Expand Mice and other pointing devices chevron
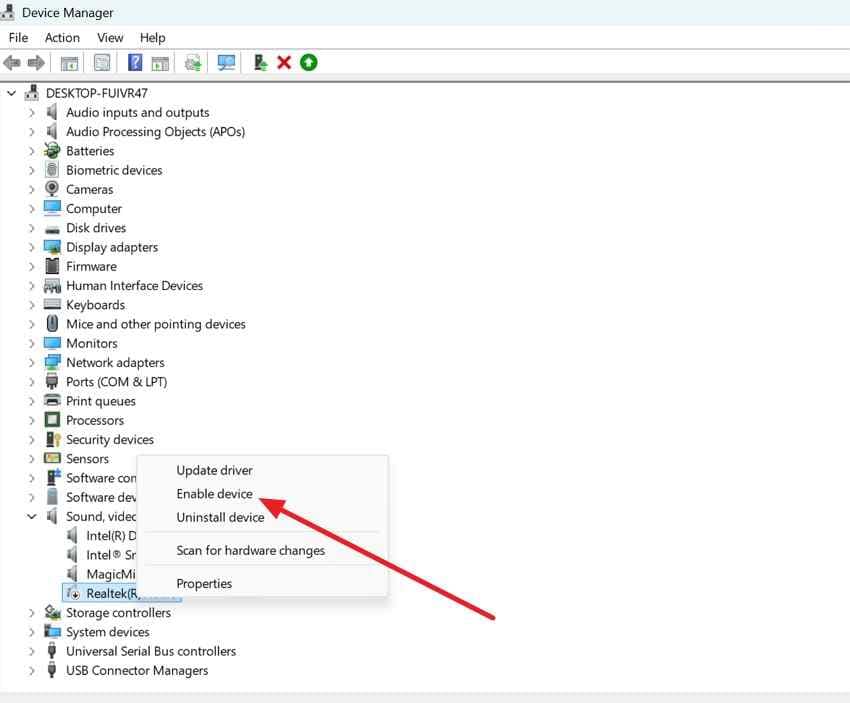The image size is (850, 703). [x=31, y=324]
